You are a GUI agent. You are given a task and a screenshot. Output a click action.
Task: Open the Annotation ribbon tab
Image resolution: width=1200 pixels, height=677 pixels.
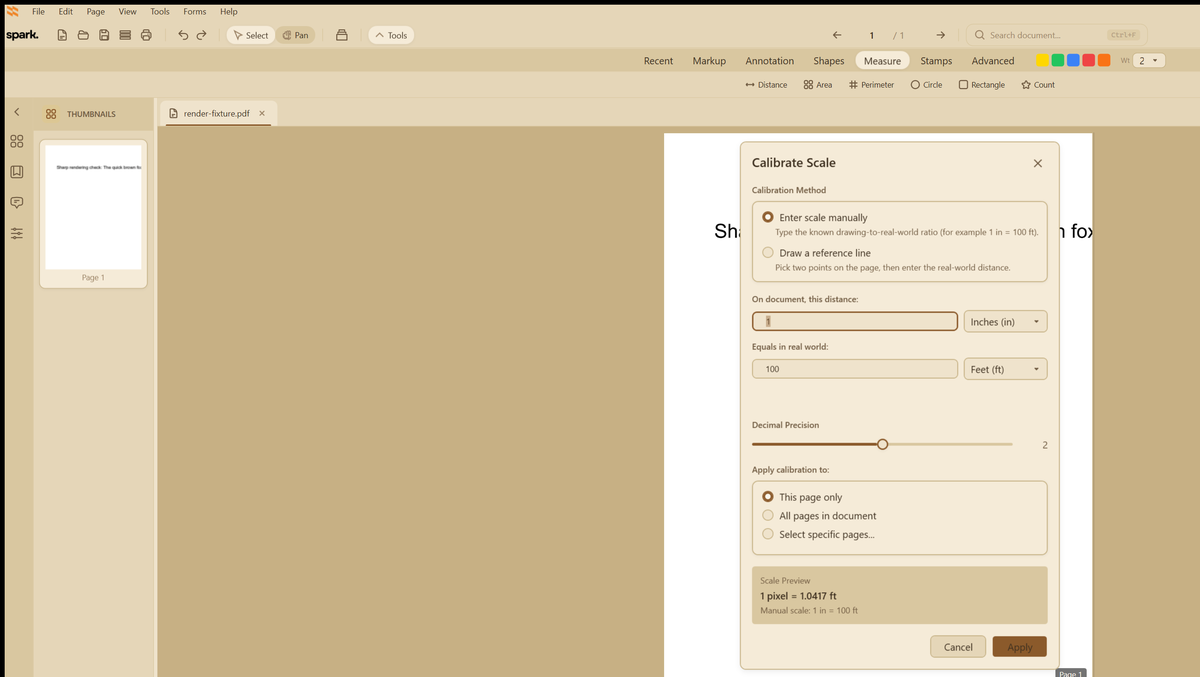coord(770,61)
